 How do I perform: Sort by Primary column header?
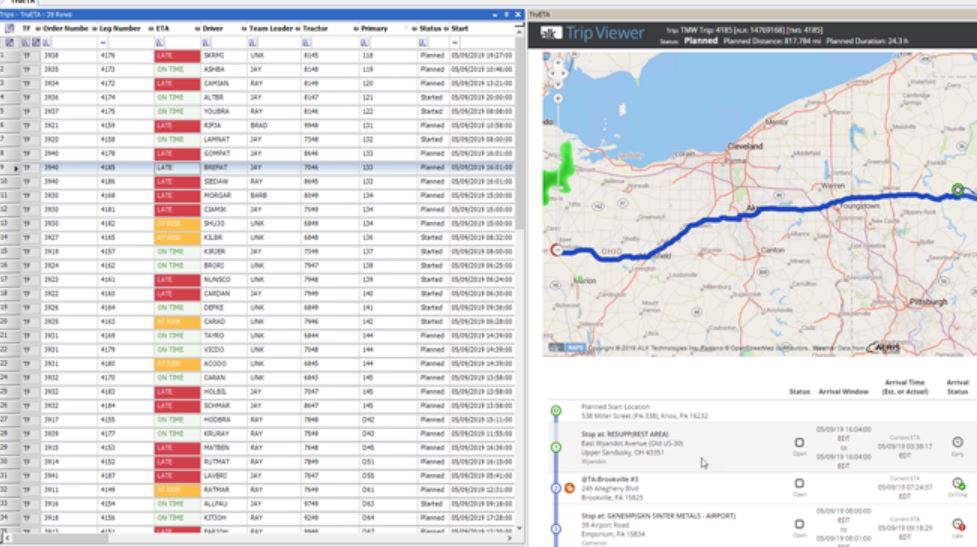coord(374,29)
